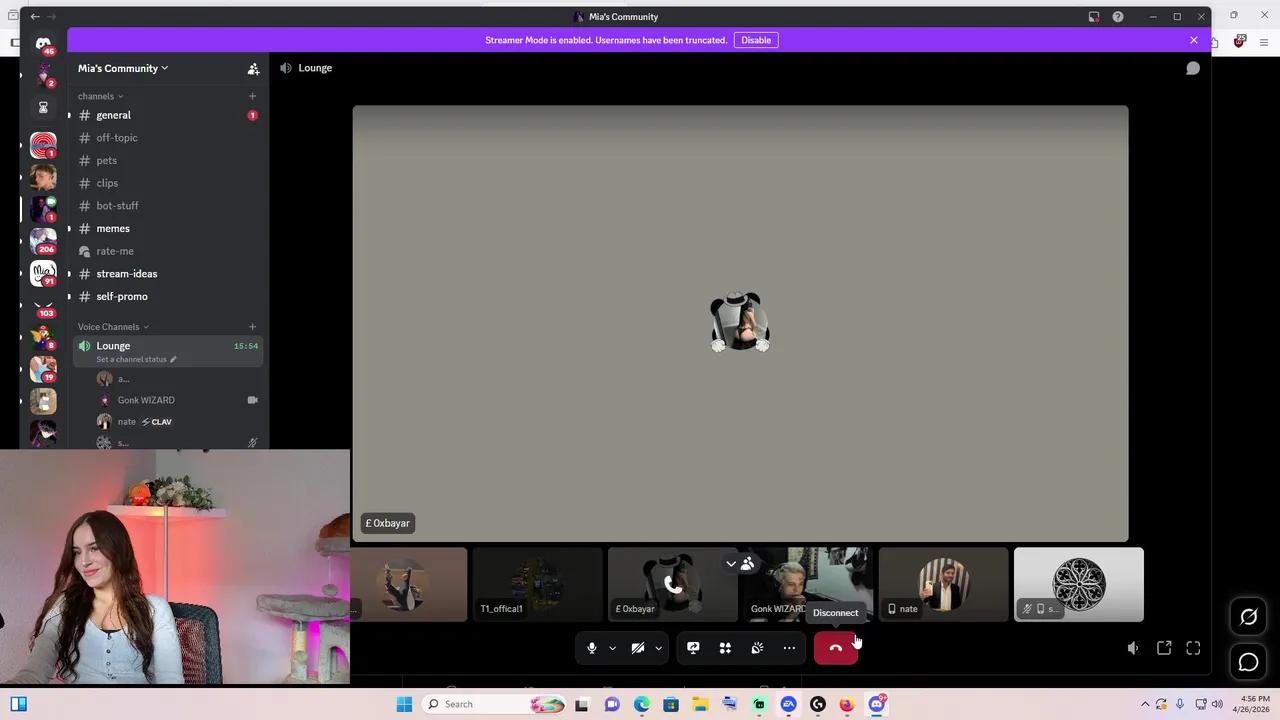Open EA app from taskbar
Screen dimensions: 1280x720
(788, 704)
